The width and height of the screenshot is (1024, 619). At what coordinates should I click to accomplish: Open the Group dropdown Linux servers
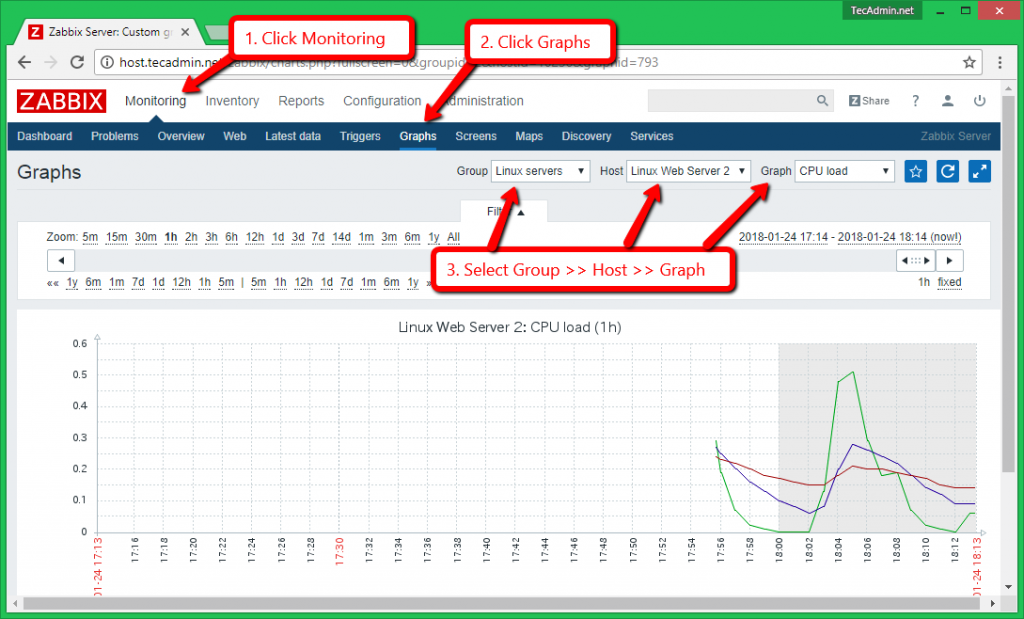coord(541,171)
